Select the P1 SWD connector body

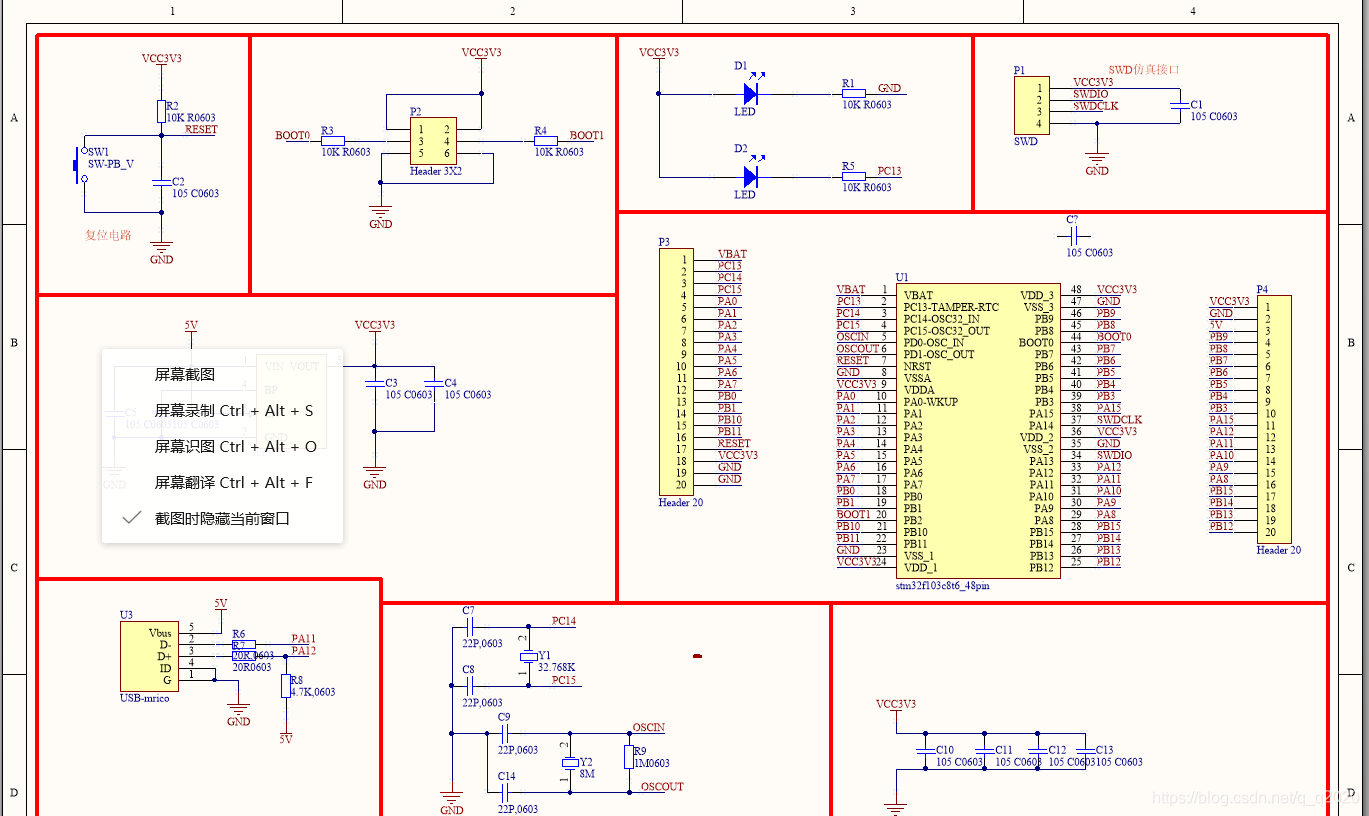click(x=1032, y=105)
